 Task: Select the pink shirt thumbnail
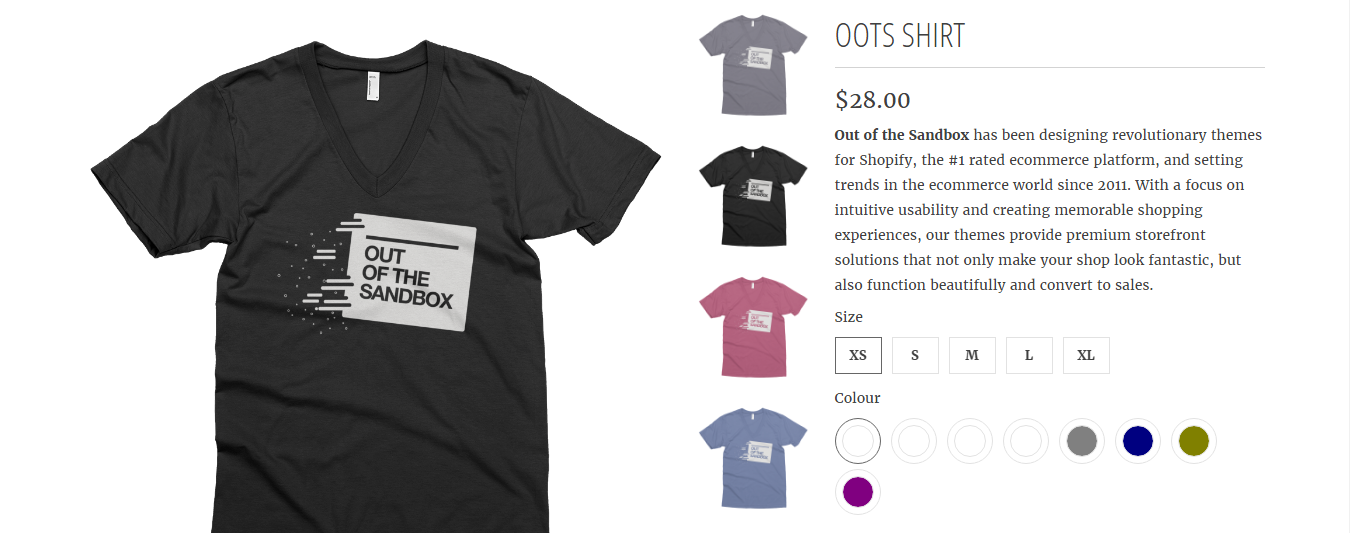(x=753, y=327)
